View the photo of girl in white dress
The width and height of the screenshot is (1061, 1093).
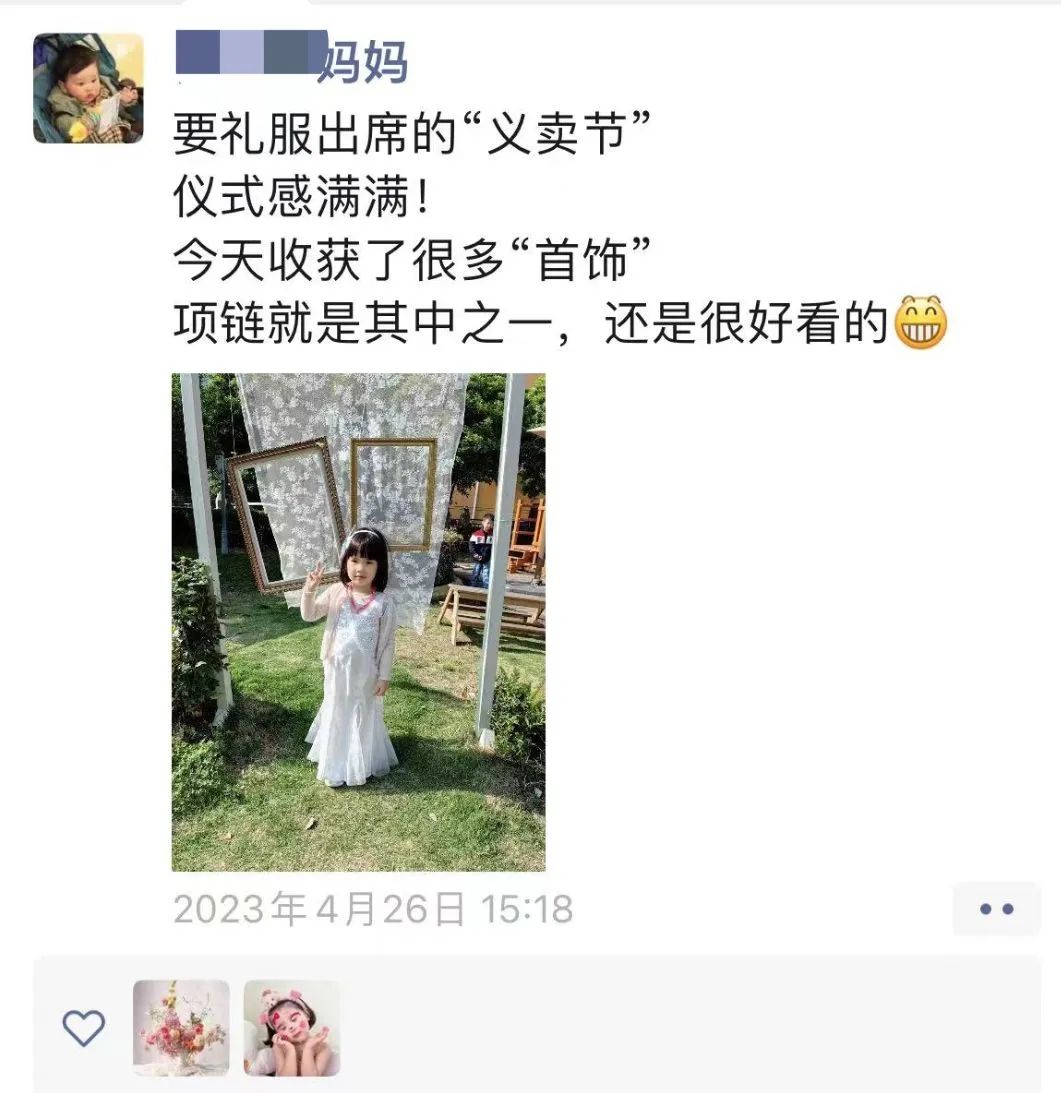tap(358, 622)
